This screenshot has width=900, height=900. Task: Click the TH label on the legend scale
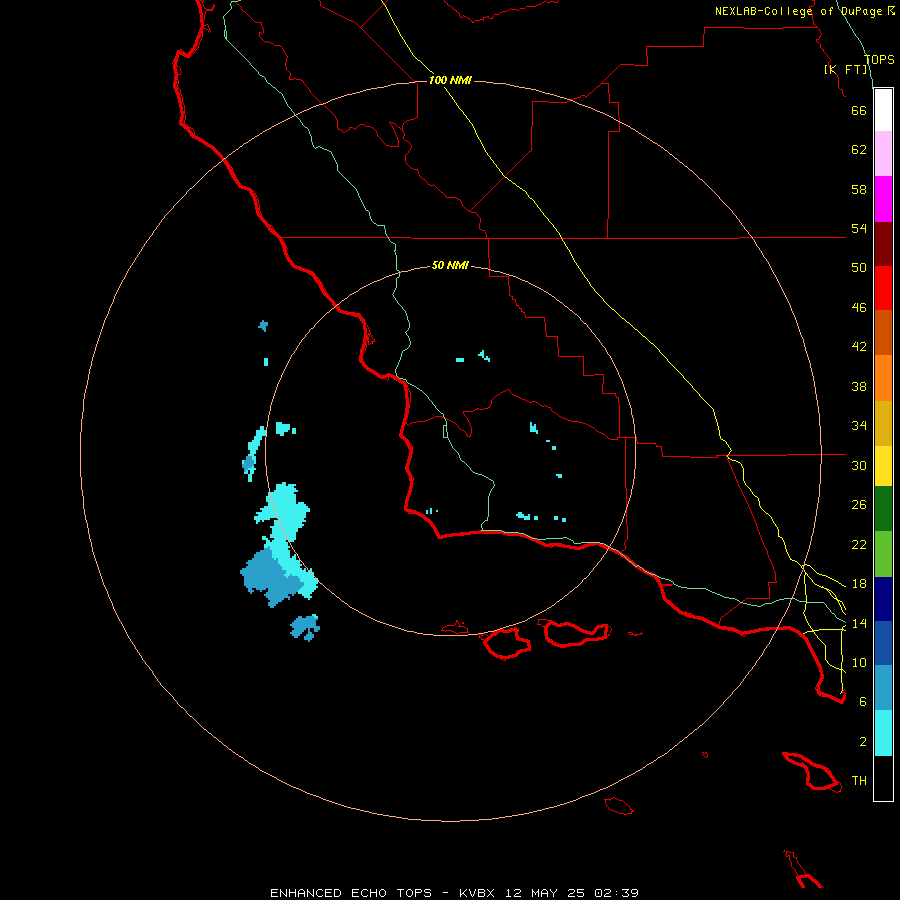point(859,781)
